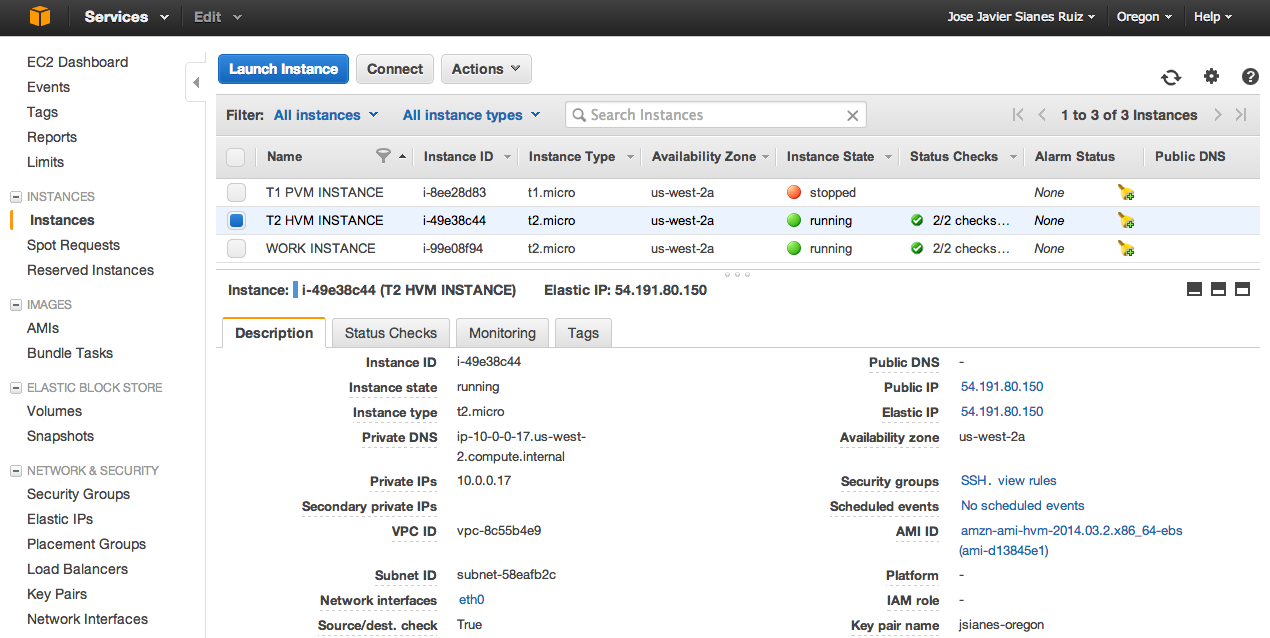Click the Launch Instance button
Viewport: 1270px width, 638px height.
(283, 69)
